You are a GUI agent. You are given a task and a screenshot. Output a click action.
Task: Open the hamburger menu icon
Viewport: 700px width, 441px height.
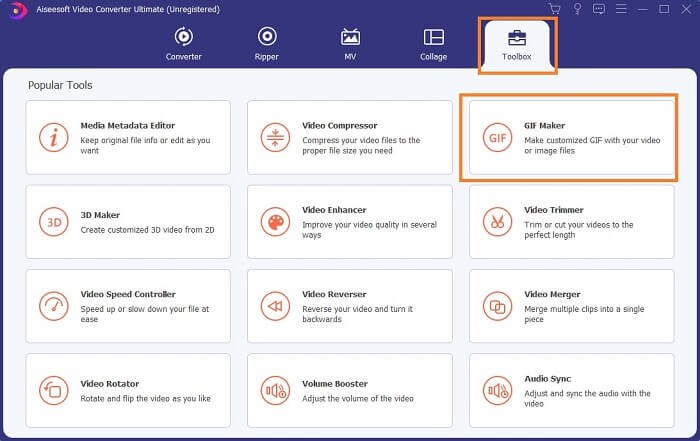(x=621, y=9)
